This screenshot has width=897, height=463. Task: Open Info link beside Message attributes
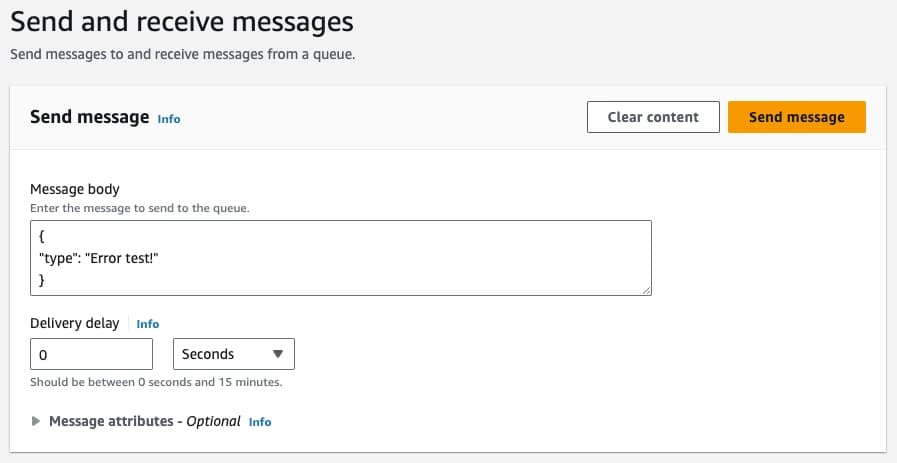click(259, 422)
